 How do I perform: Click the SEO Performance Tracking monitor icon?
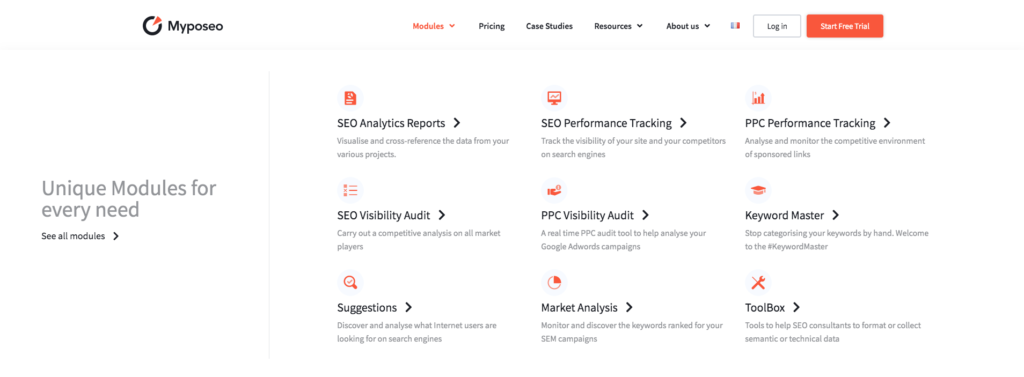coord(554,98)
